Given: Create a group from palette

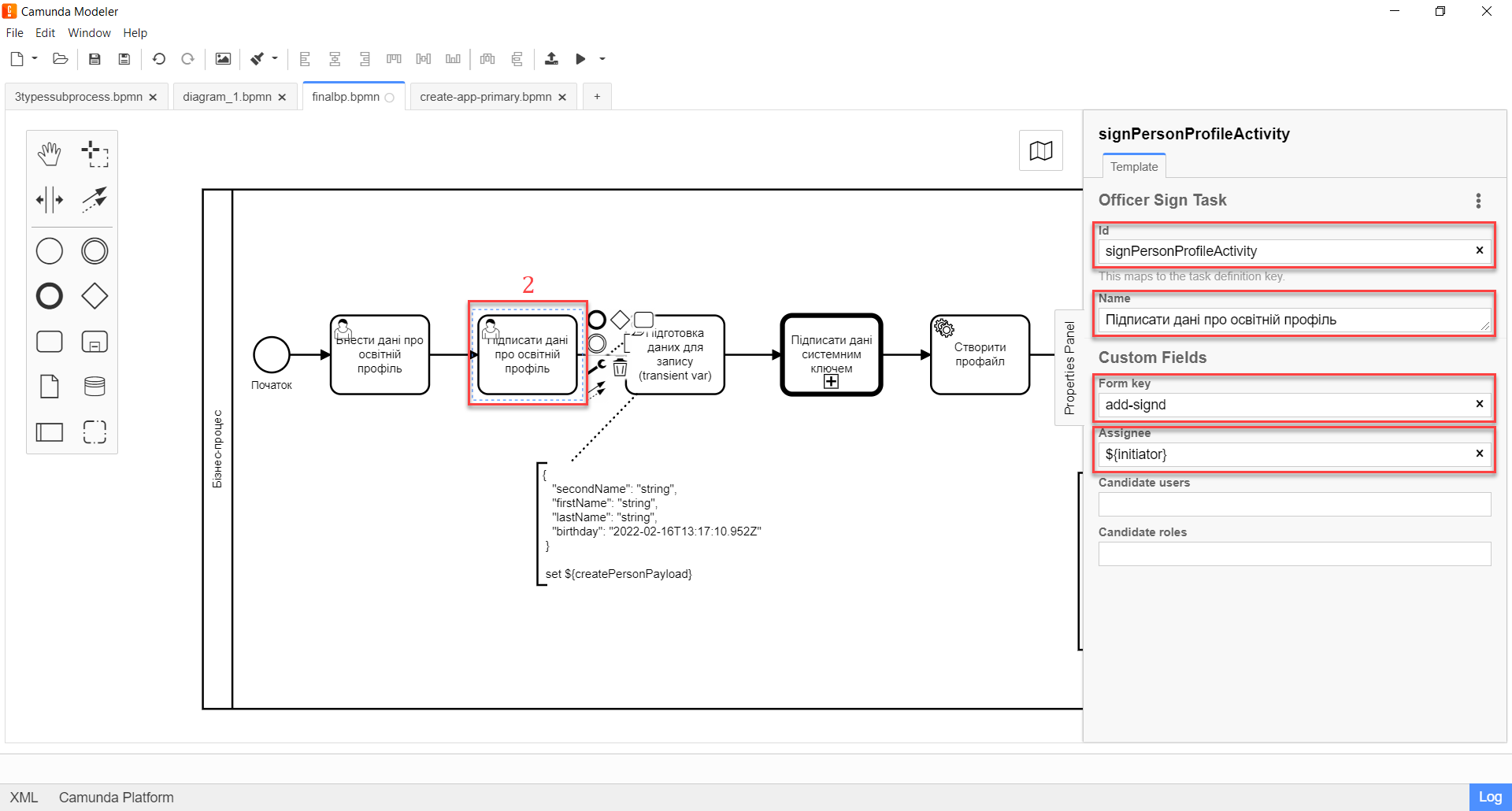Looking at the screenshot, I should click(94, 431).
